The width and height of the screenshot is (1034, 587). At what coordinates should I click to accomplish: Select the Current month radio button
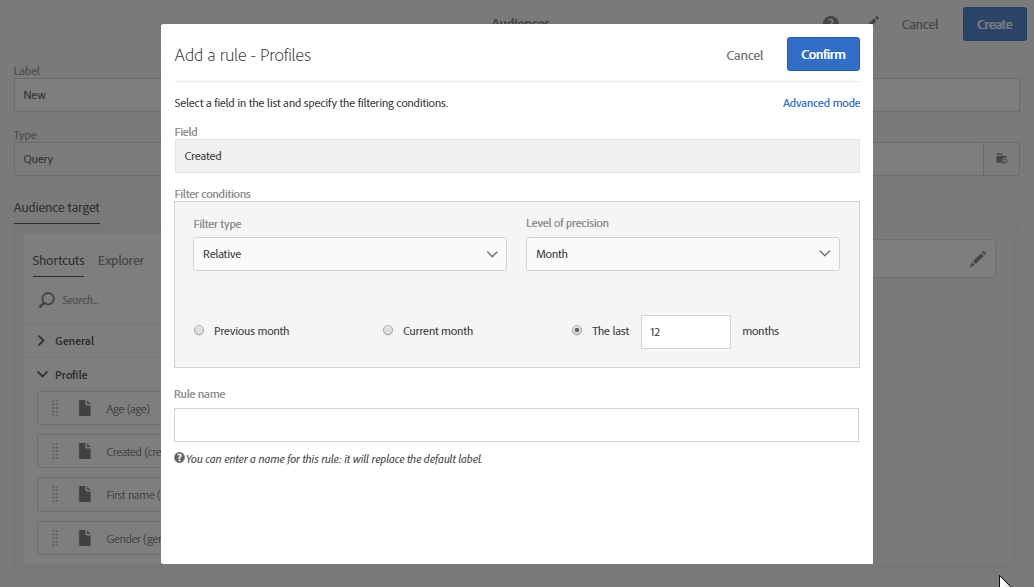[388, 331]
